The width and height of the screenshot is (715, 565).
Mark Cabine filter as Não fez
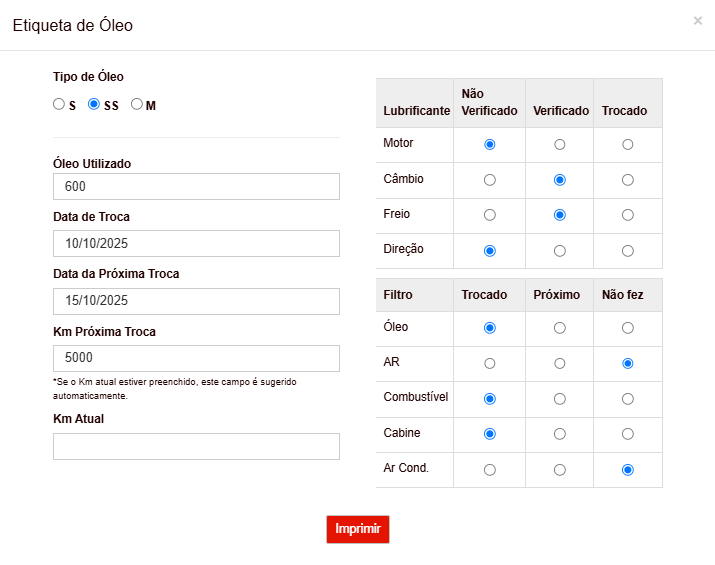coord(627,434)
